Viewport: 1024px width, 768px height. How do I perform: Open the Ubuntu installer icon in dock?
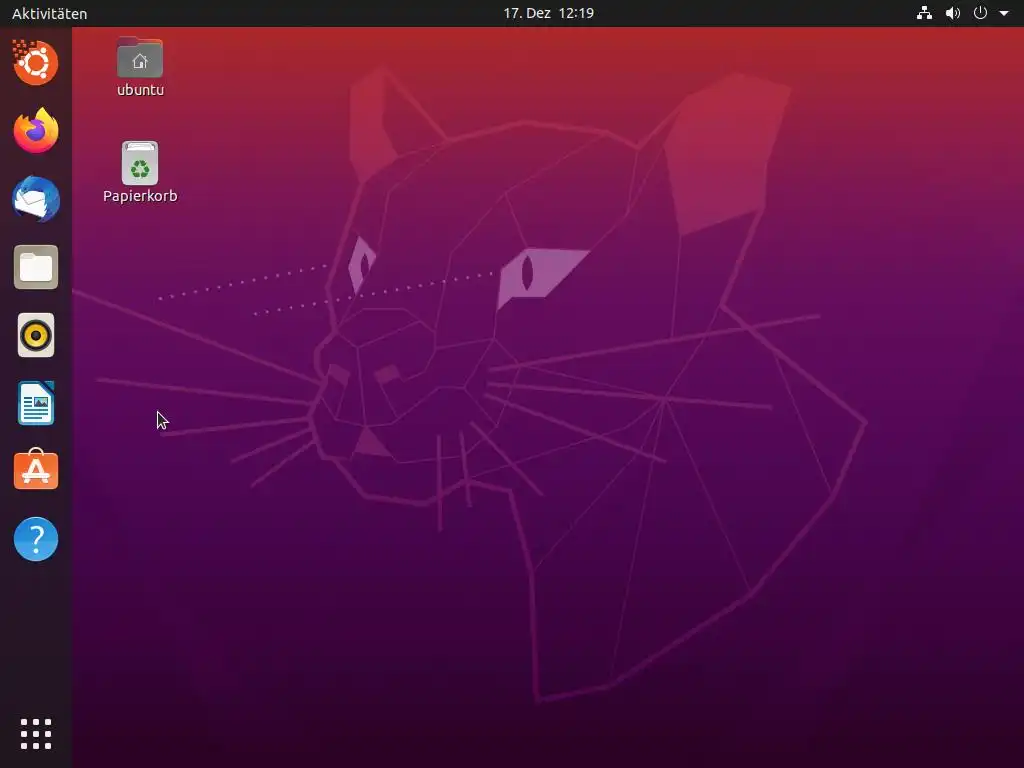(36, 63)
